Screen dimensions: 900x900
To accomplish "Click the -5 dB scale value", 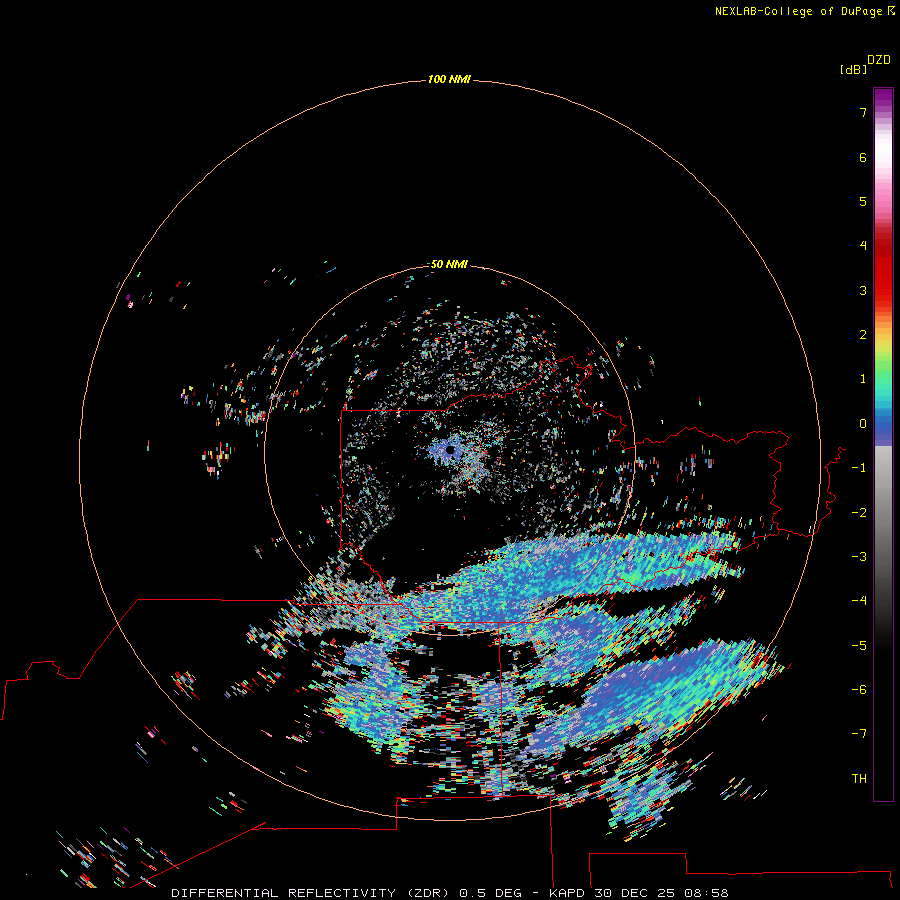I will coord(859,646).
